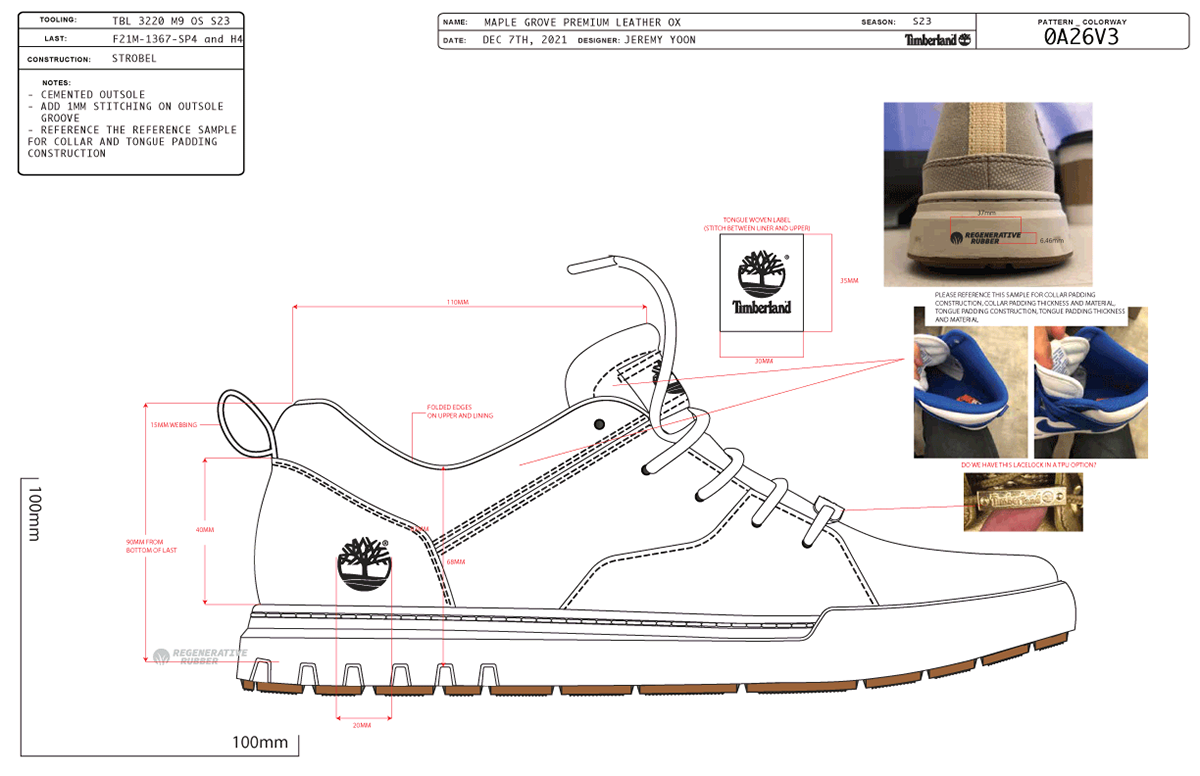Click the Timberland logo in the header bar
The height and width of the screenshot is (776, 1200).
click(x=937, y=40)
